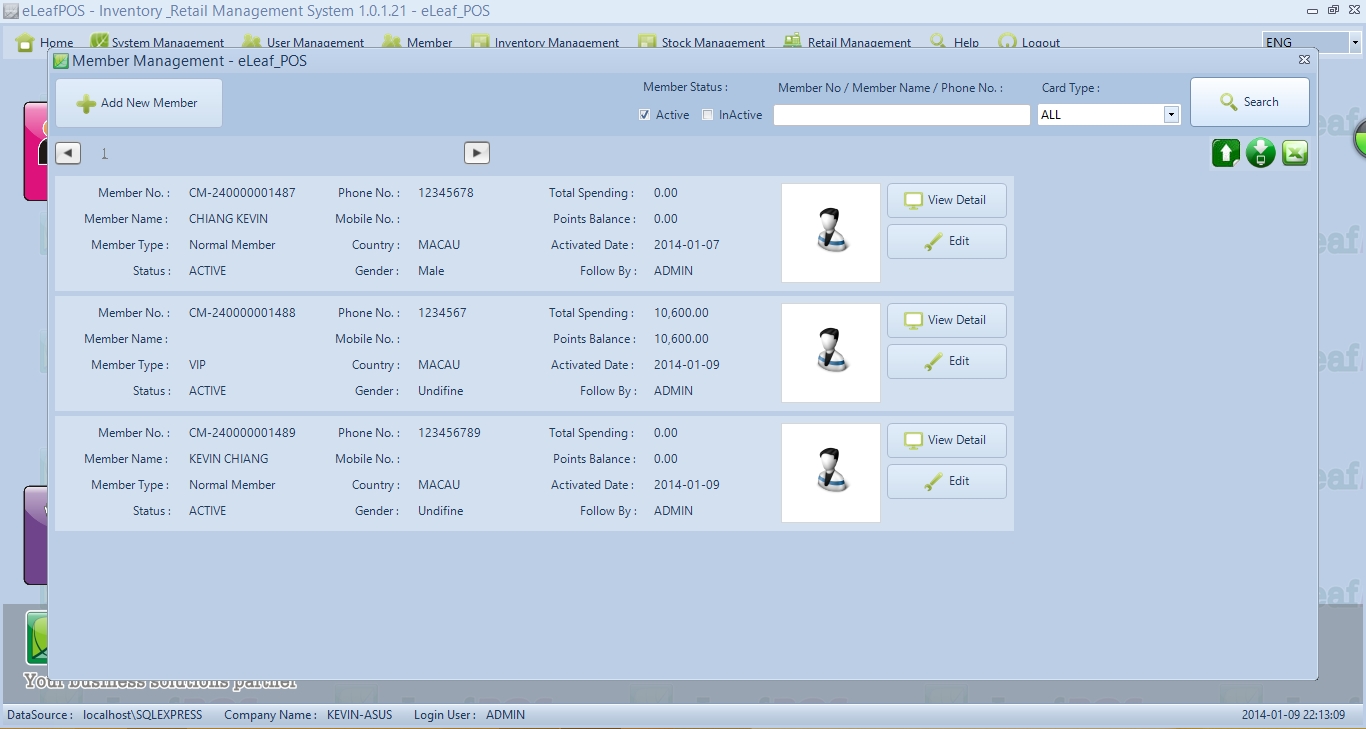Focus the Member No/Name/Phone search field
The height and width of the screenshot is (729, 1366).
(x=901, y=115)
